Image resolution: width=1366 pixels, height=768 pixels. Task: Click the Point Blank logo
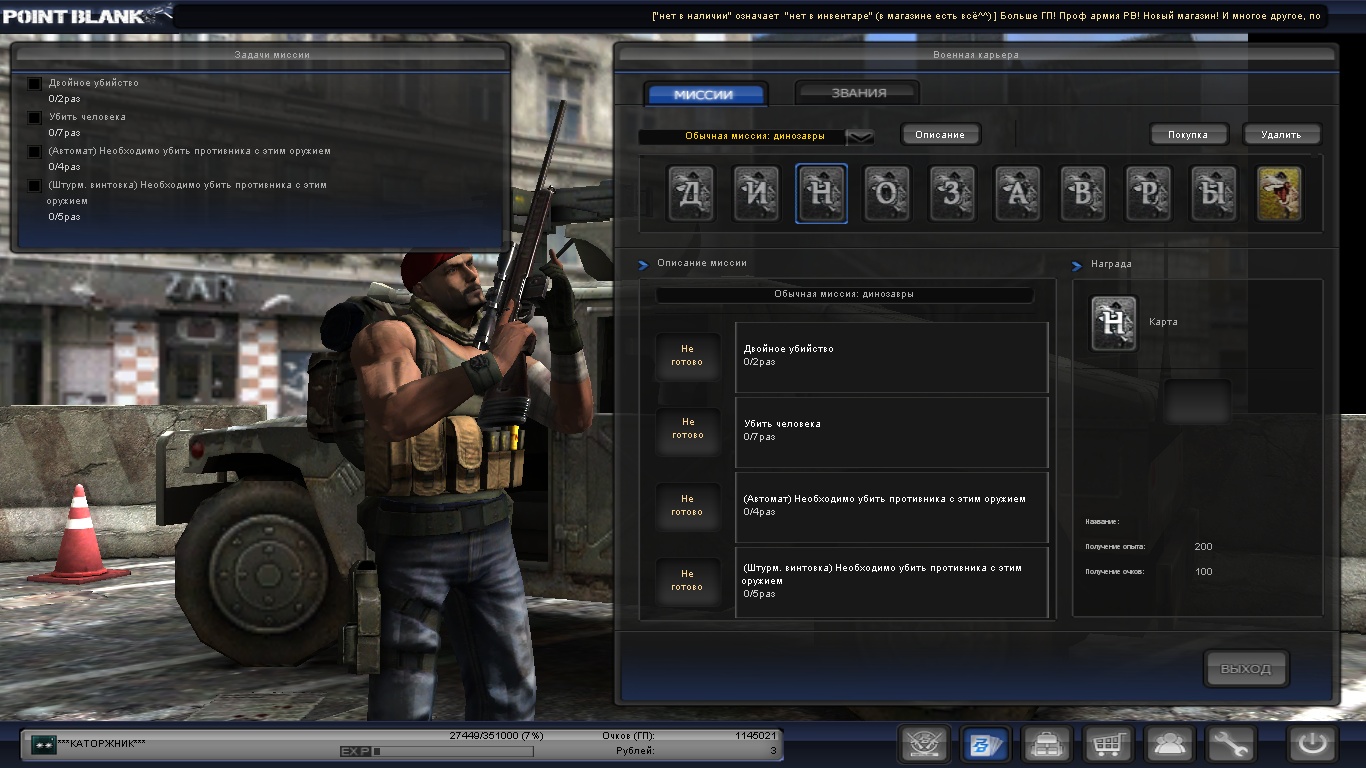pyautogui.click(x=87, y=15)
